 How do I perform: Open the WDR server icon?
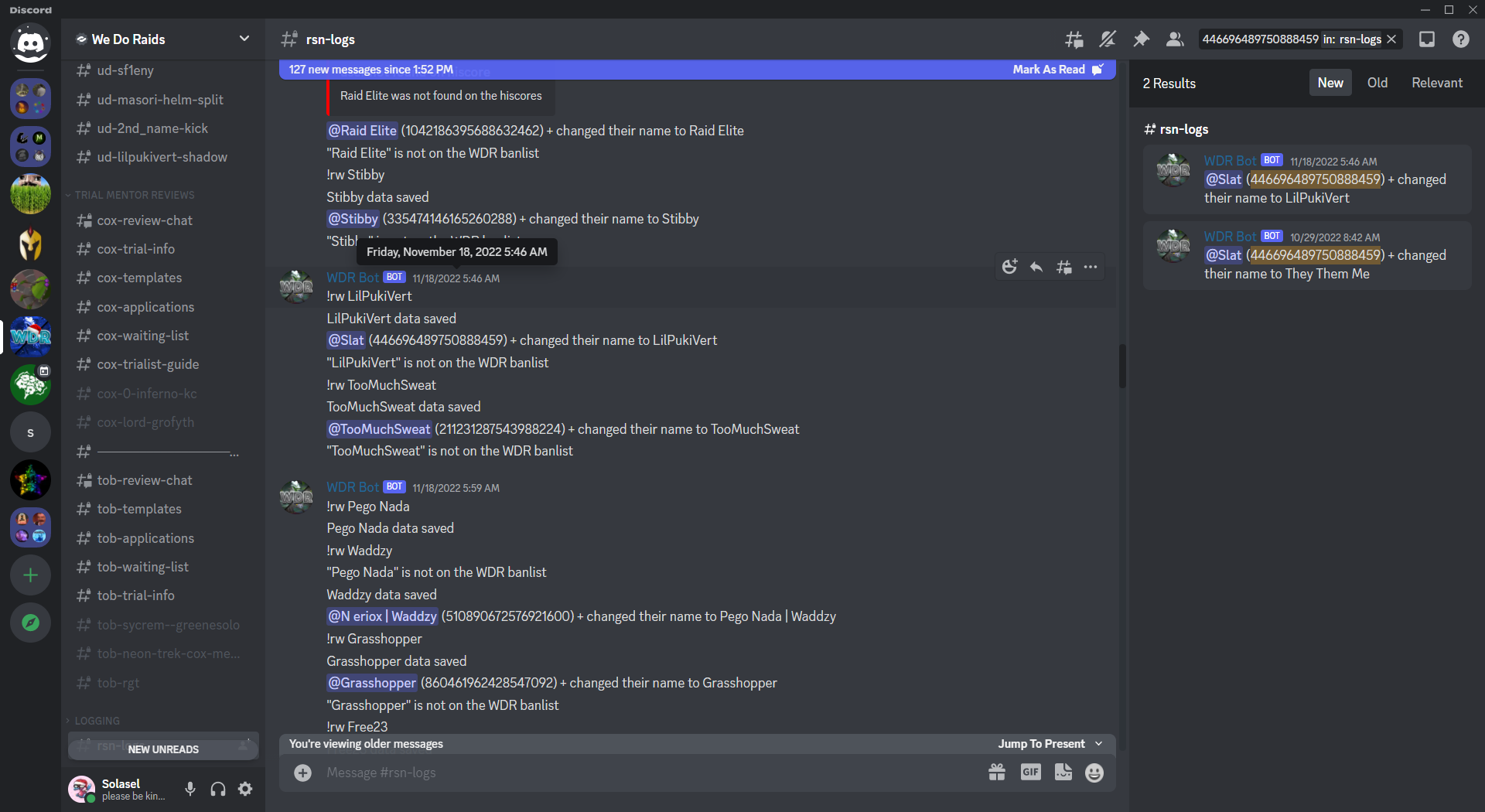(30, 336)
